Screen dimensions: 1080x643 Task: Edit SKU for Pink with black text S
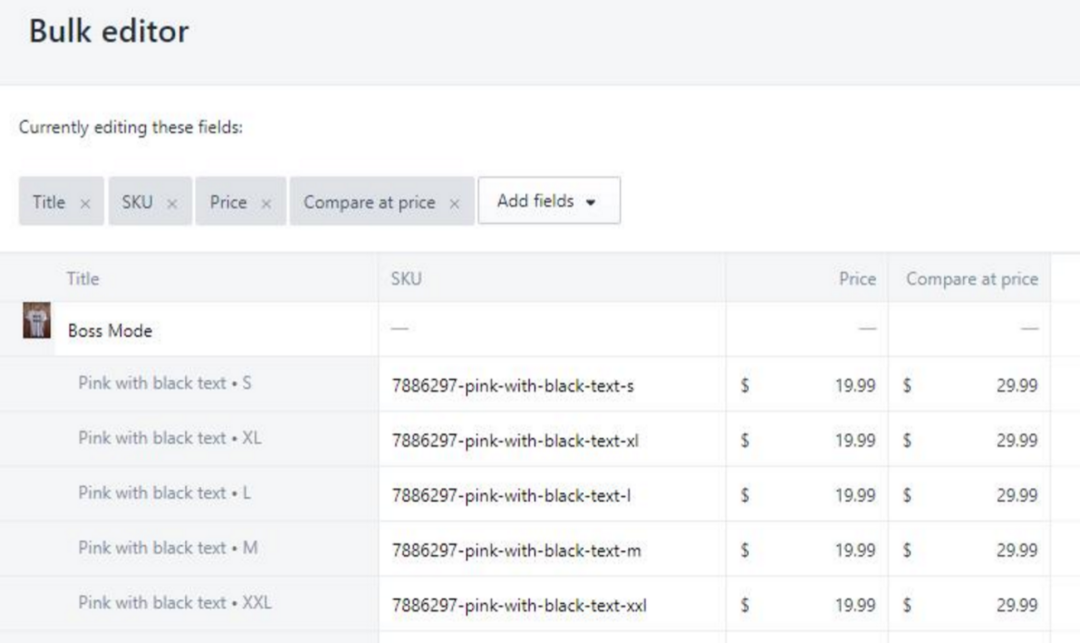(x=552, y=385)
